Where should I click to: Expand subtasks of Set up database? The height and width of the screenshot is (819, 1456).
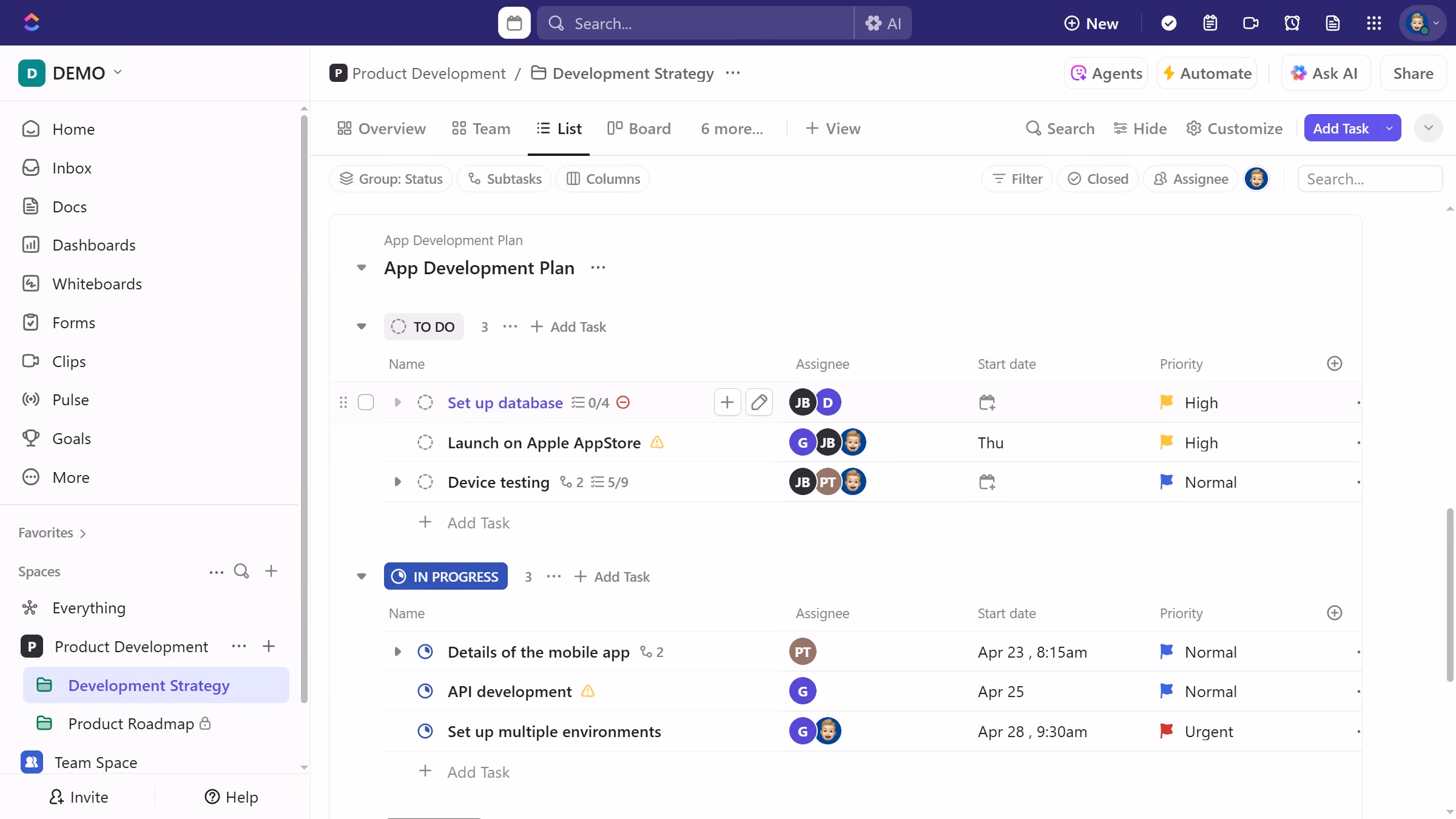point(397,402)
